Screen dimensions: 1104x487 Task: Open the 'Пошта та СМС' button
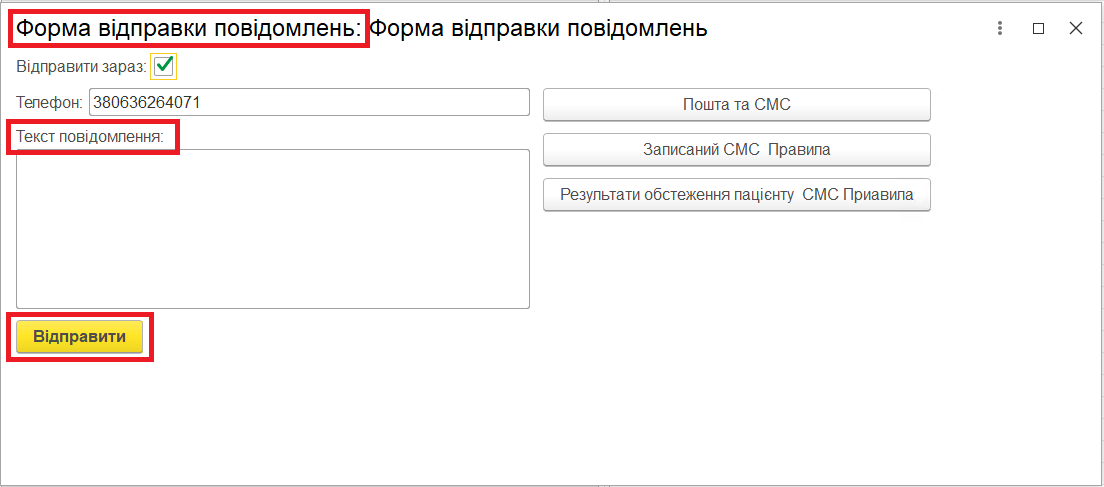736,104
